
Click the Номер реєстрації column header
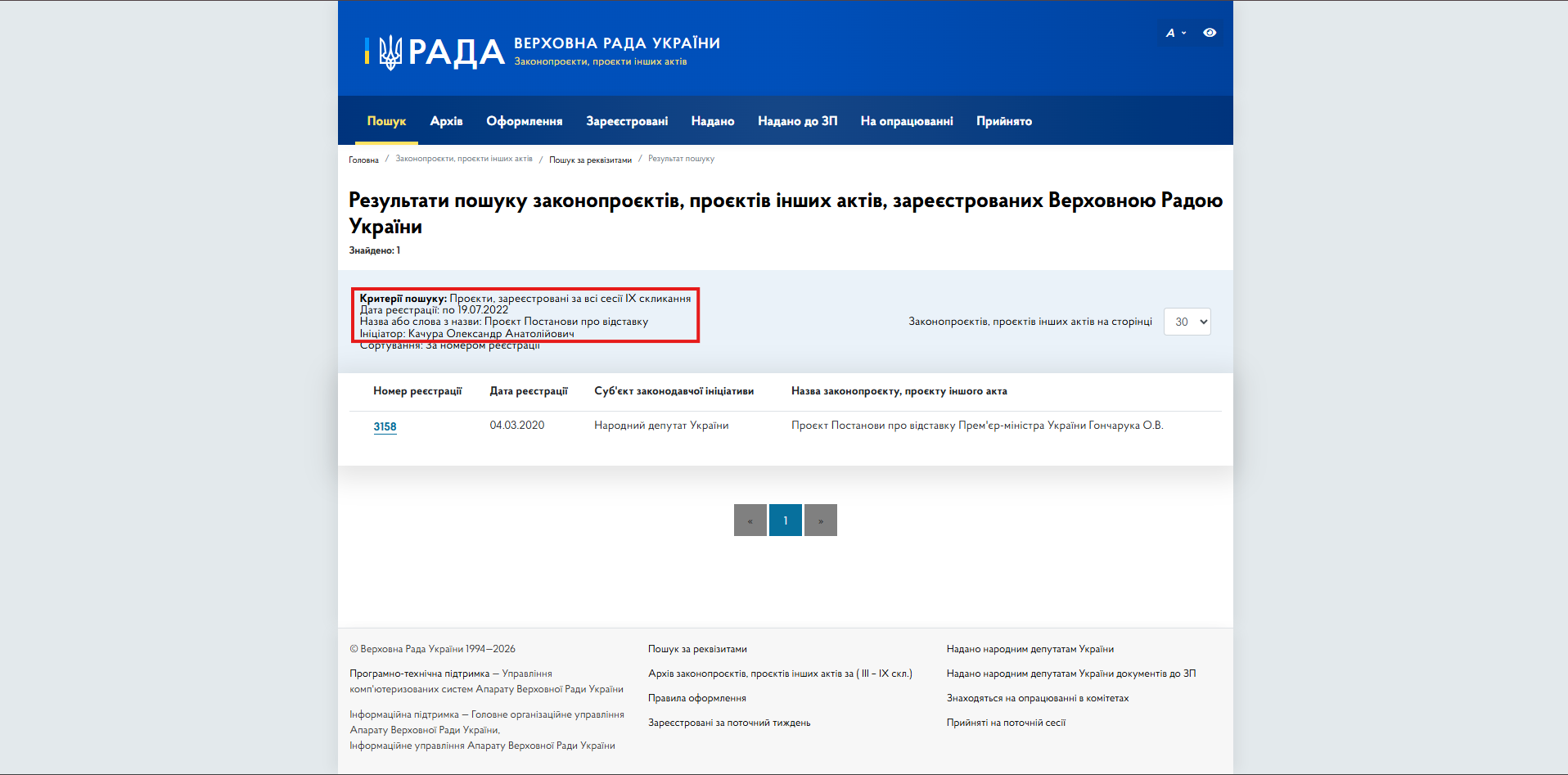pyautogui.click(x=417, y=391)
